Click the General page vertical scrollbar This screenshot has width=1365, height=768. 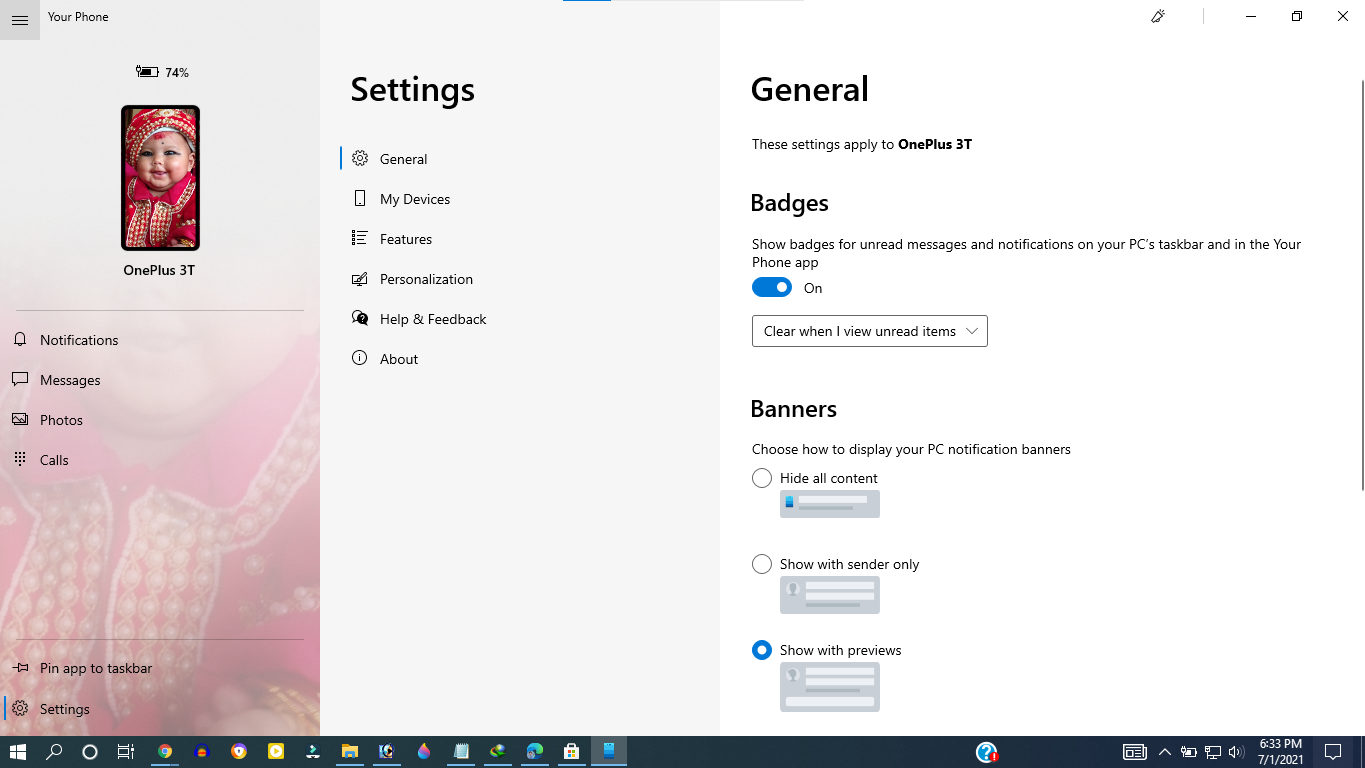tap(1361, 285)
